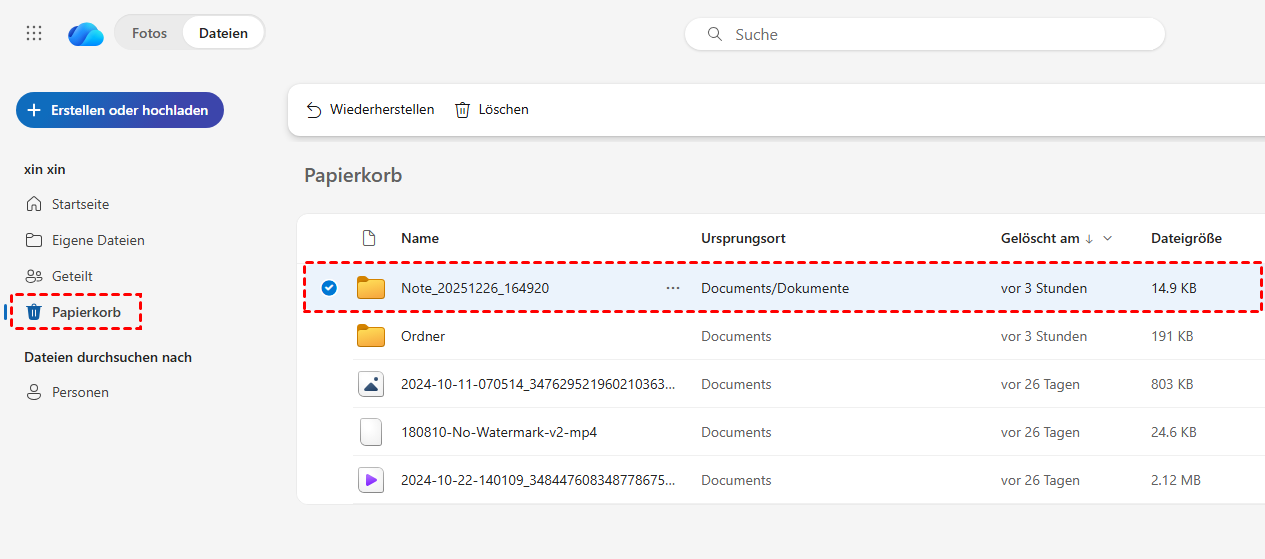This screenshot has height=559, width=1265.
Task: Click the image file icon for 2024-10-11-070514
Action: (371, 384)
